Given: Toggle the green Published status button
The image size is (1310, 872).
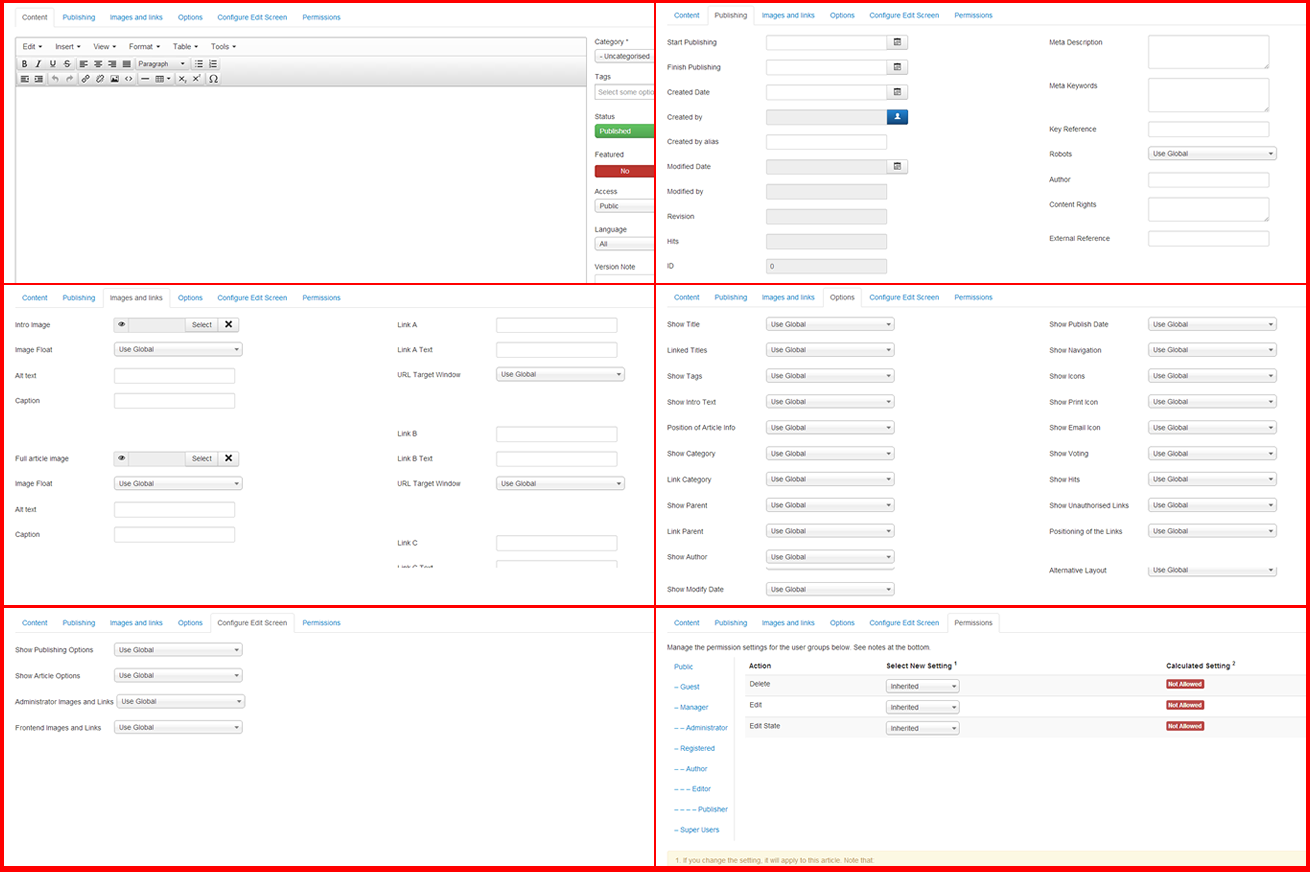Looking at the screenshot, I should pos(624,131).
